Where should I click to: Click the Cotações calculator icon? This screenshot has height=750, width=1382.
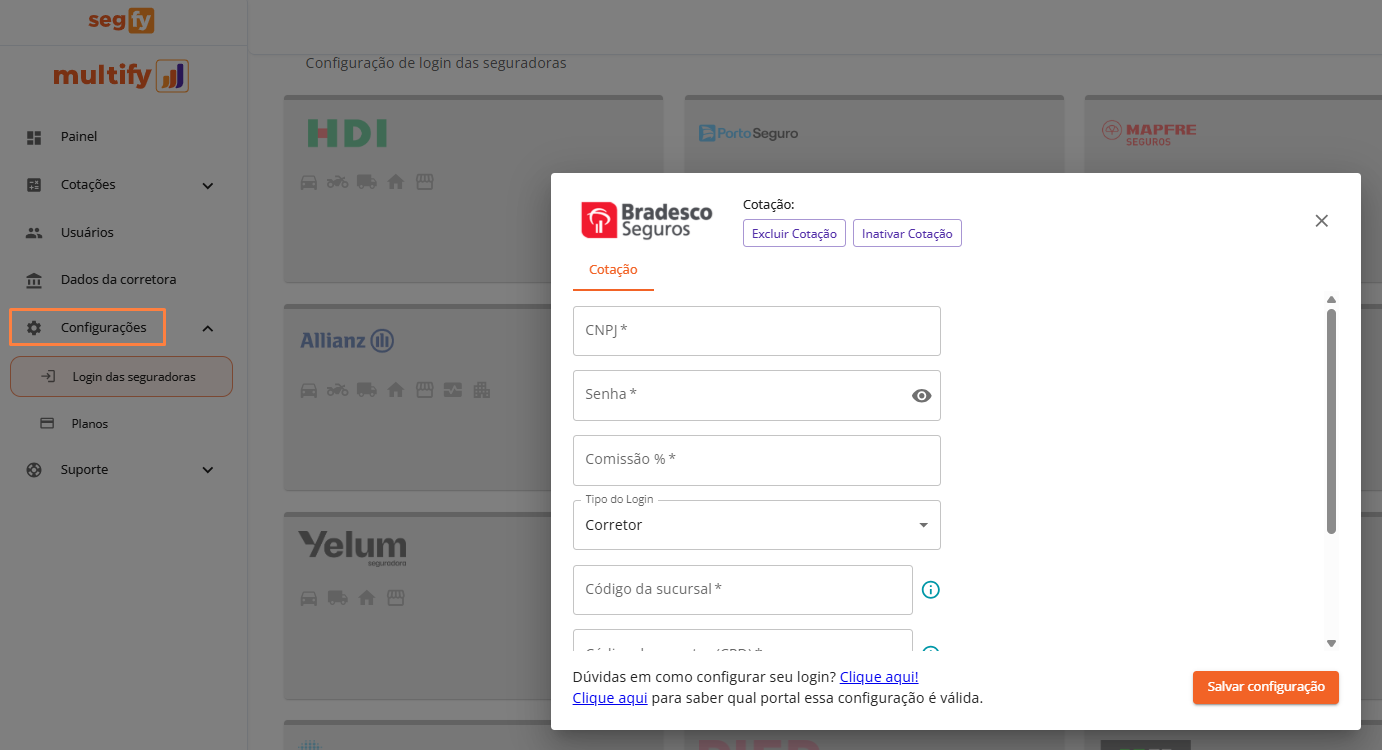coord(34,185)
